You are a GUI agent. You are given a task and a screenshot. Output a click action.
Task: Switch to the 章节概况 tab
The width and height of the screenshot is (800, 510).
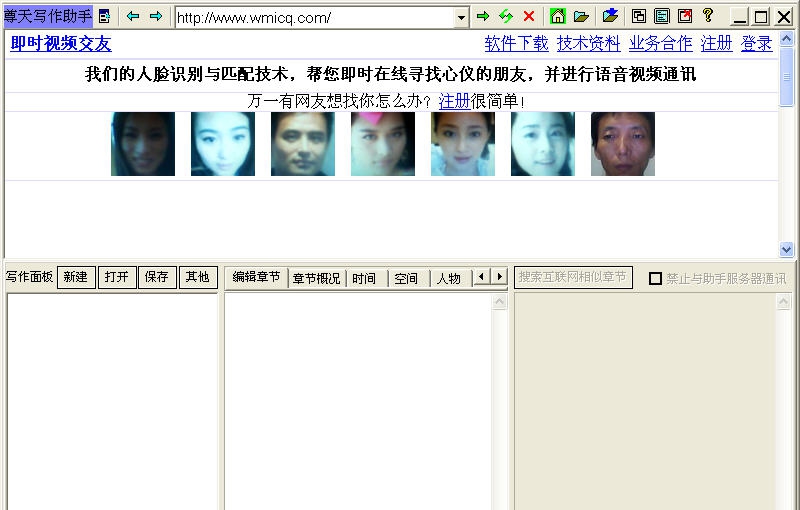pyautogui.click(x=316, y=278)
